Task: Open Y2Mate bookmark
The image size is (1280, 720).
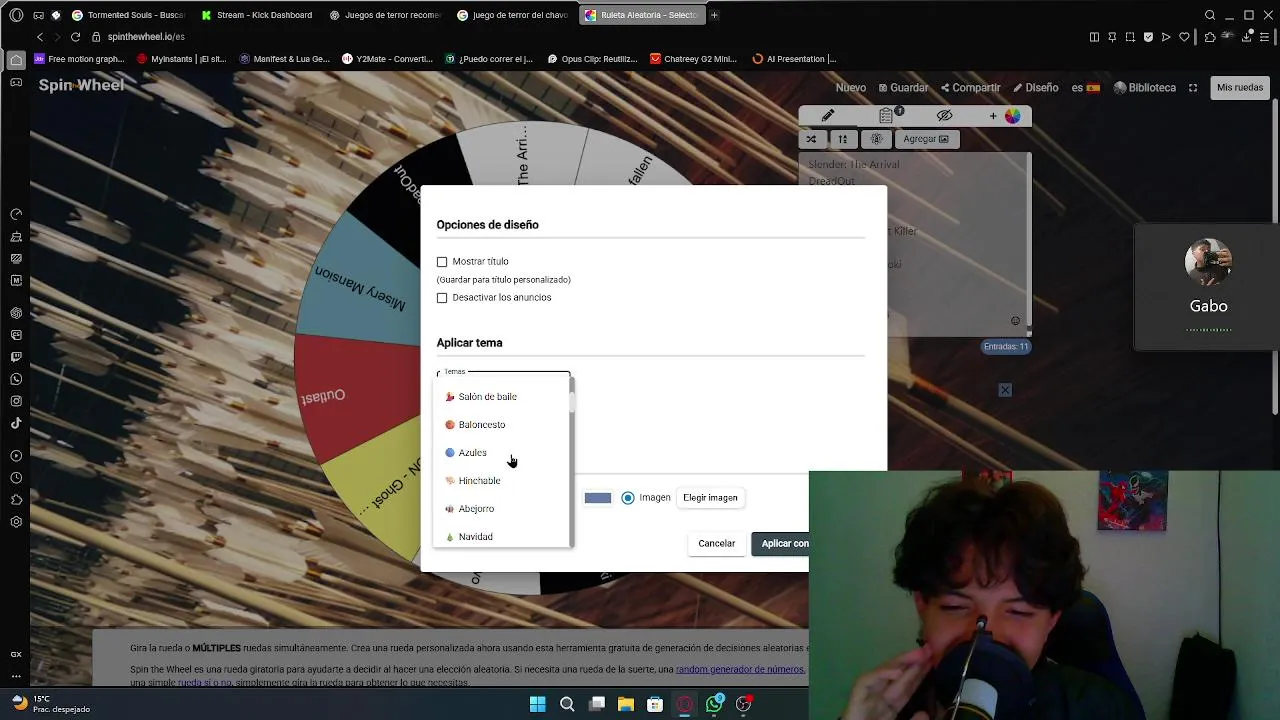Action: (387, 59)
